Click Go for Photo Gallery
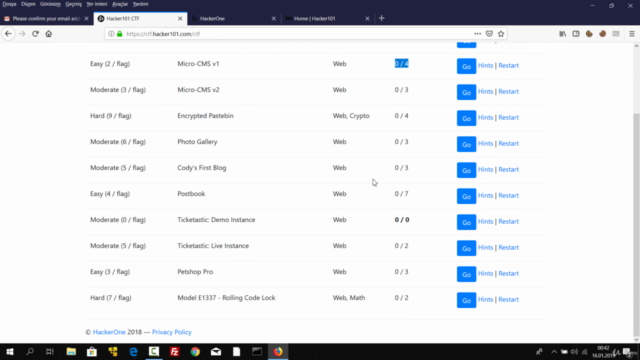 [x=466, y=144]
